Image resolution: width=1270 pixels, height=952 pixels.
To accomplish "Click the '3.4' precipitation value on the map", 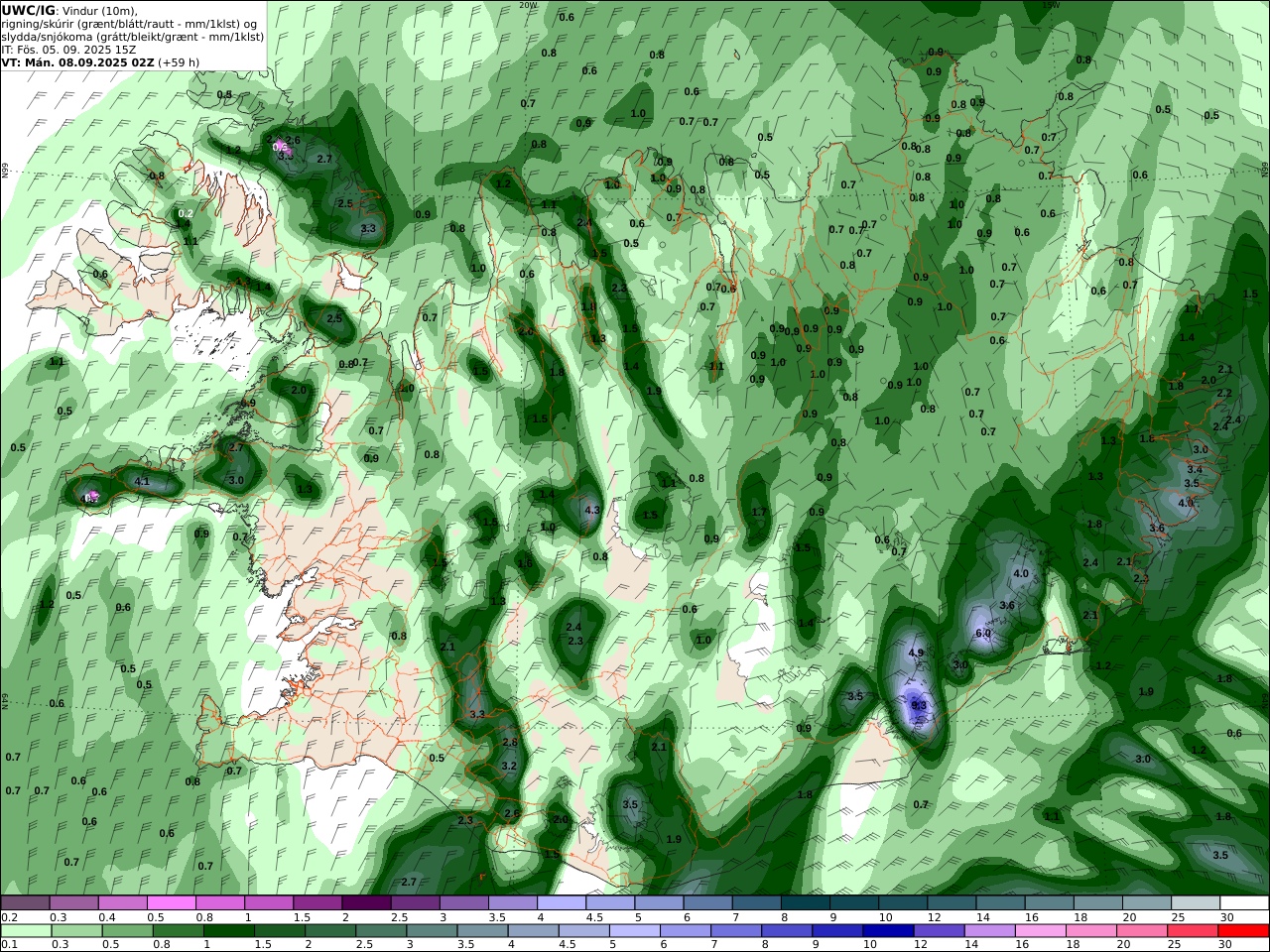I will point(1195,470).
